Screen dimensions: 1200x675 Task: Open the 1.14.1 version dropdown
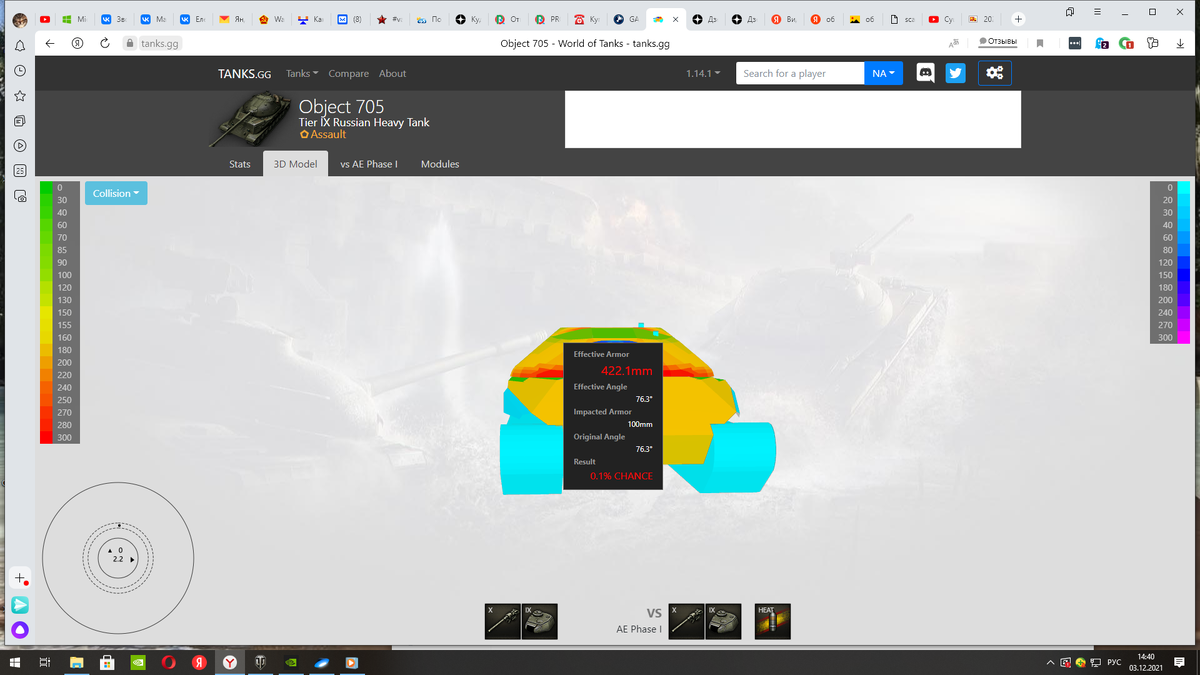704,73
